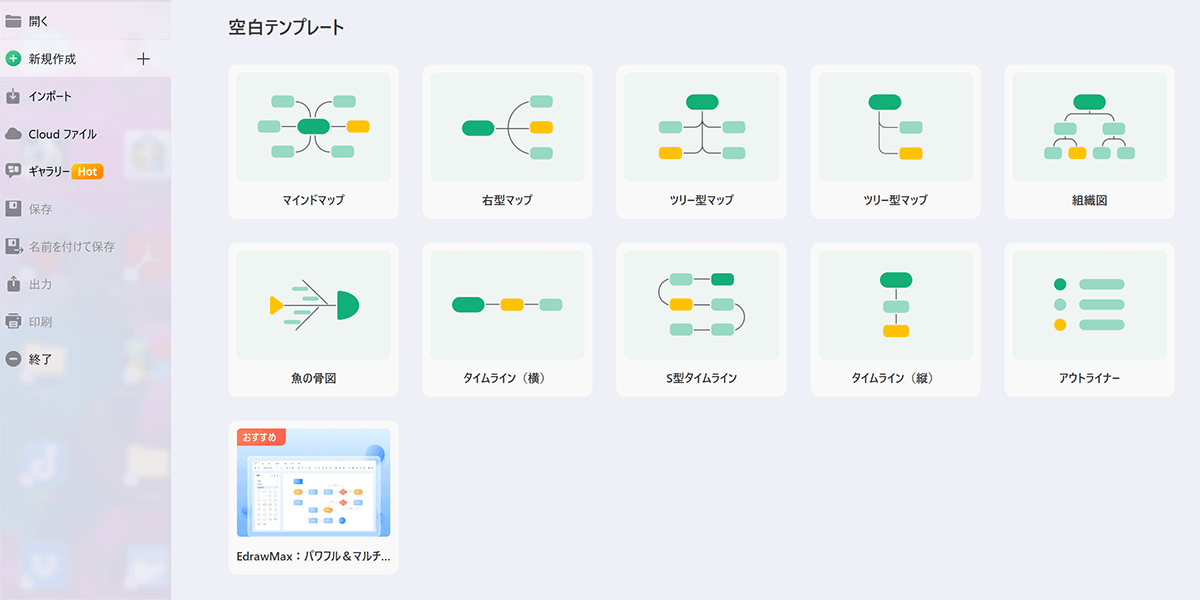Expand 新規作成 with the plus sign

(143, 59)
